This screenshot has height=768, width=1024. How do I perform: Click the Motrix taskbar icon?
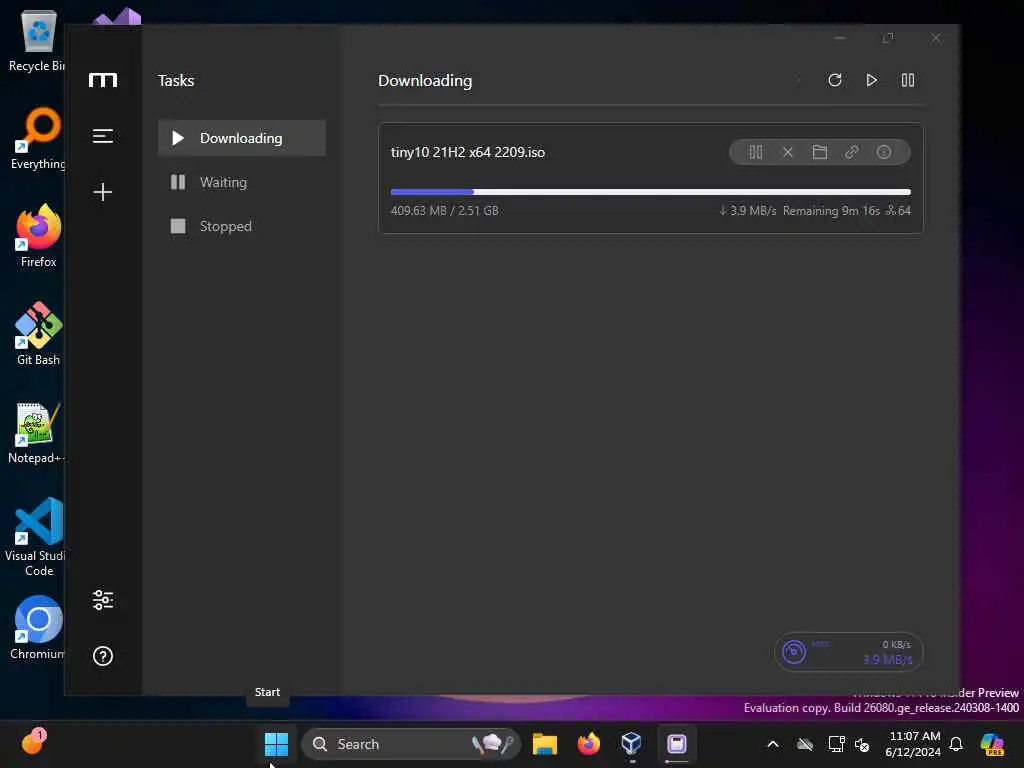(677, 744)
